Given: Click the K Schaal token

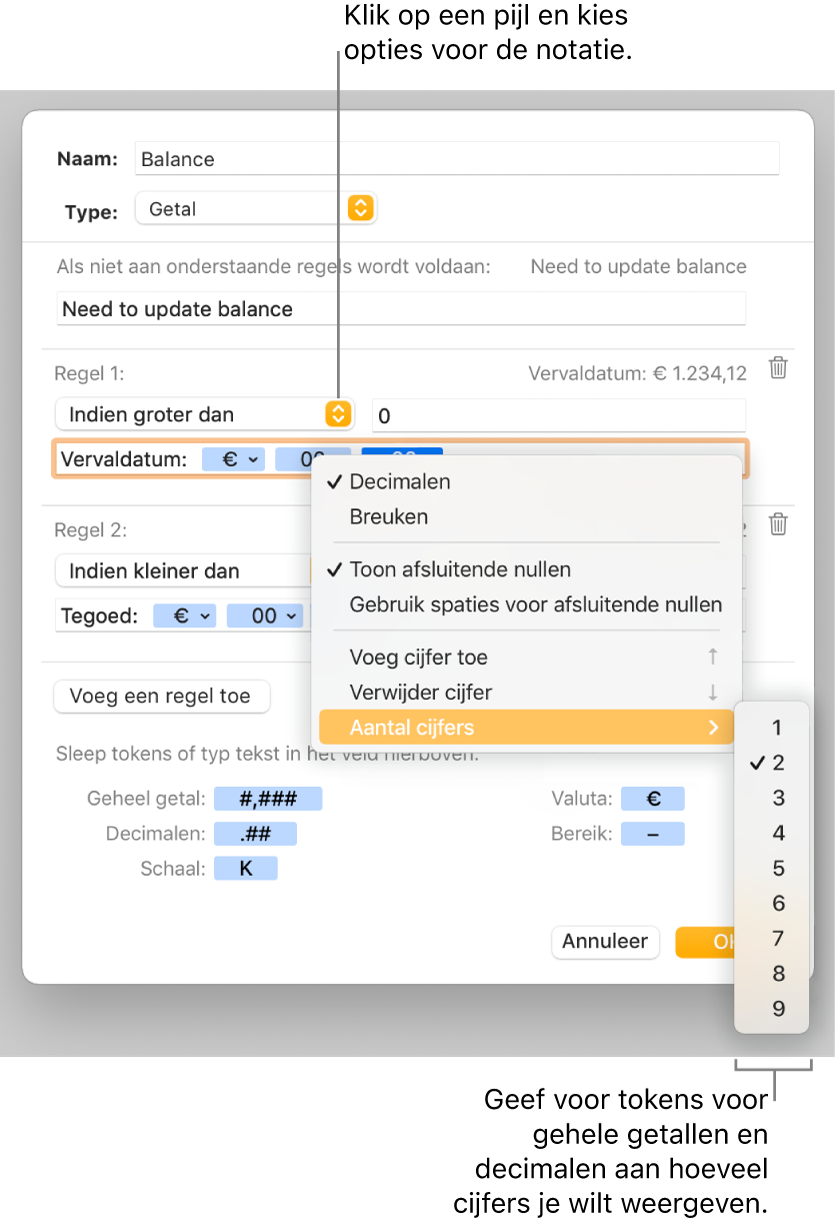Looking at the screenshot, I should (245, 869).
